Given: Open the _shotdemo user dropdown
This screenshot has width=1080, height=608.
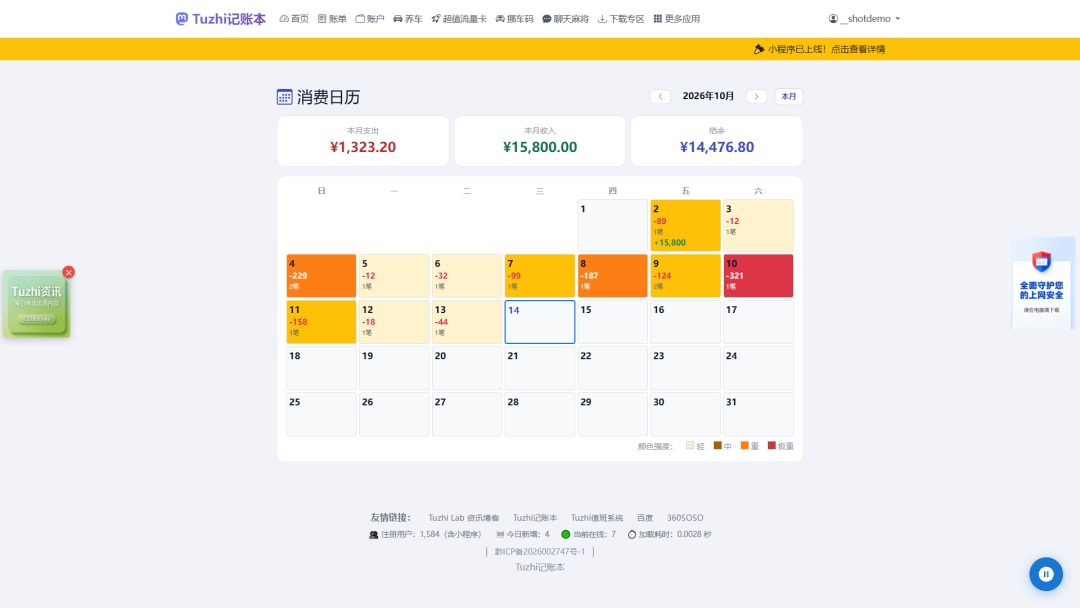Looking at the screenshot, I should point(864,19).
